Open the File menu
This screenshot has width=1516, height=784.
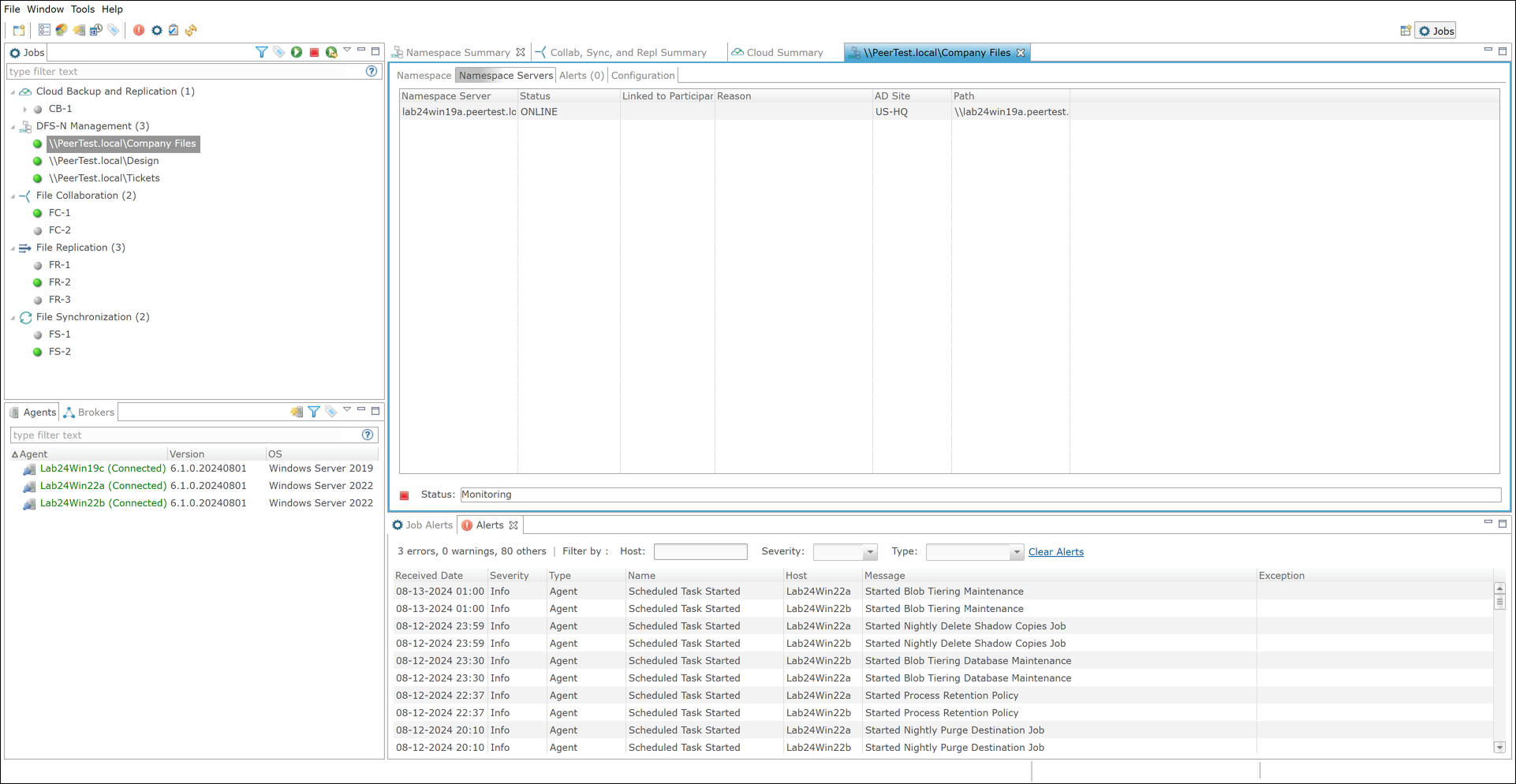click(x=12, y=9)
